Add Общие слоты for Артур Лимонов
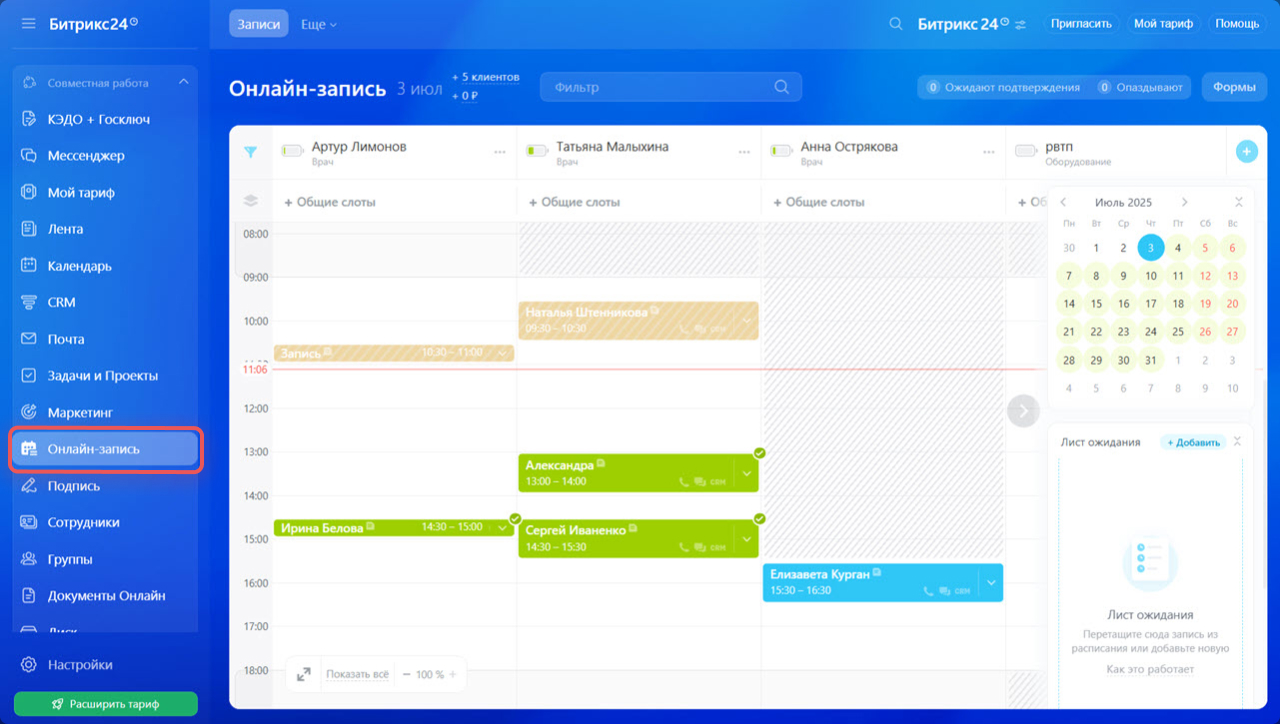1280x724 pixels. click(x=330, y=202)
